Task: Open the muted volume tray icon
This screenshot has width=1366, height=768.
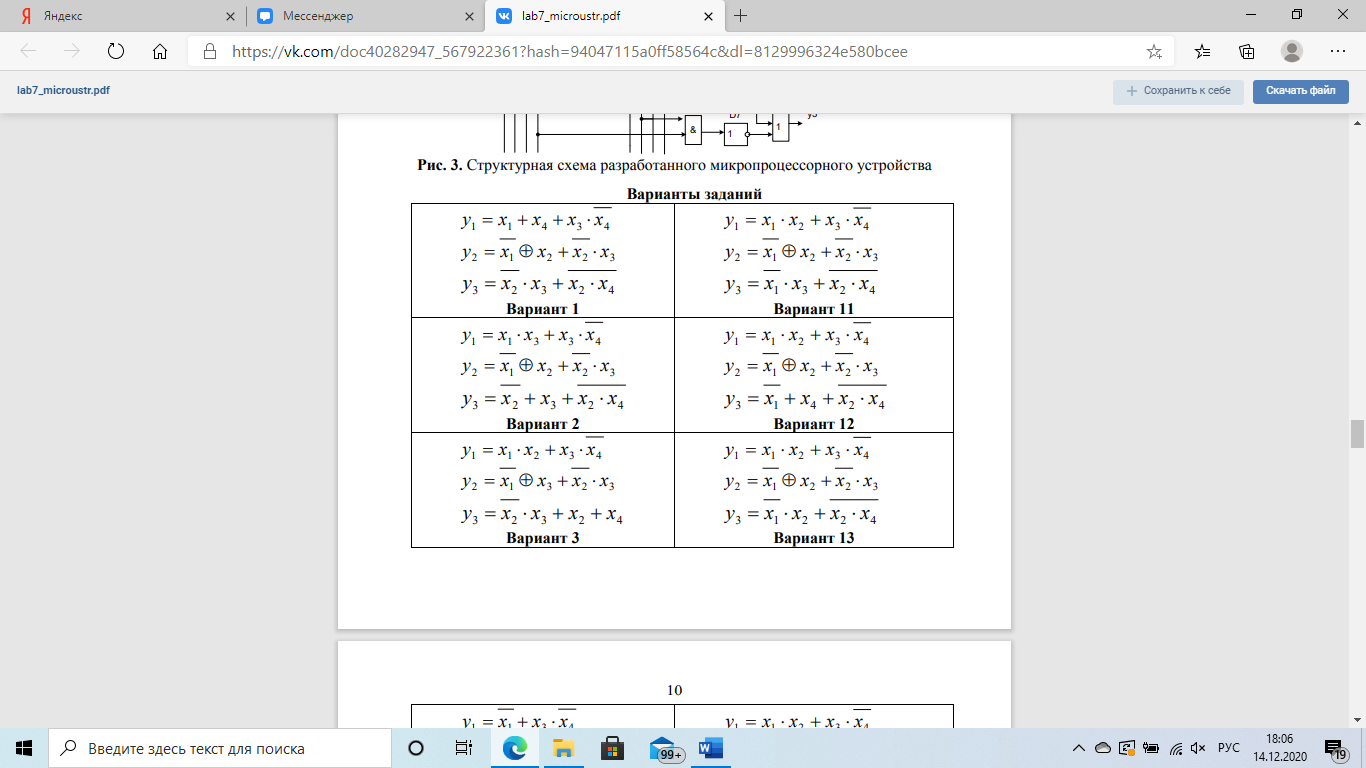Action: [1199, 748]
